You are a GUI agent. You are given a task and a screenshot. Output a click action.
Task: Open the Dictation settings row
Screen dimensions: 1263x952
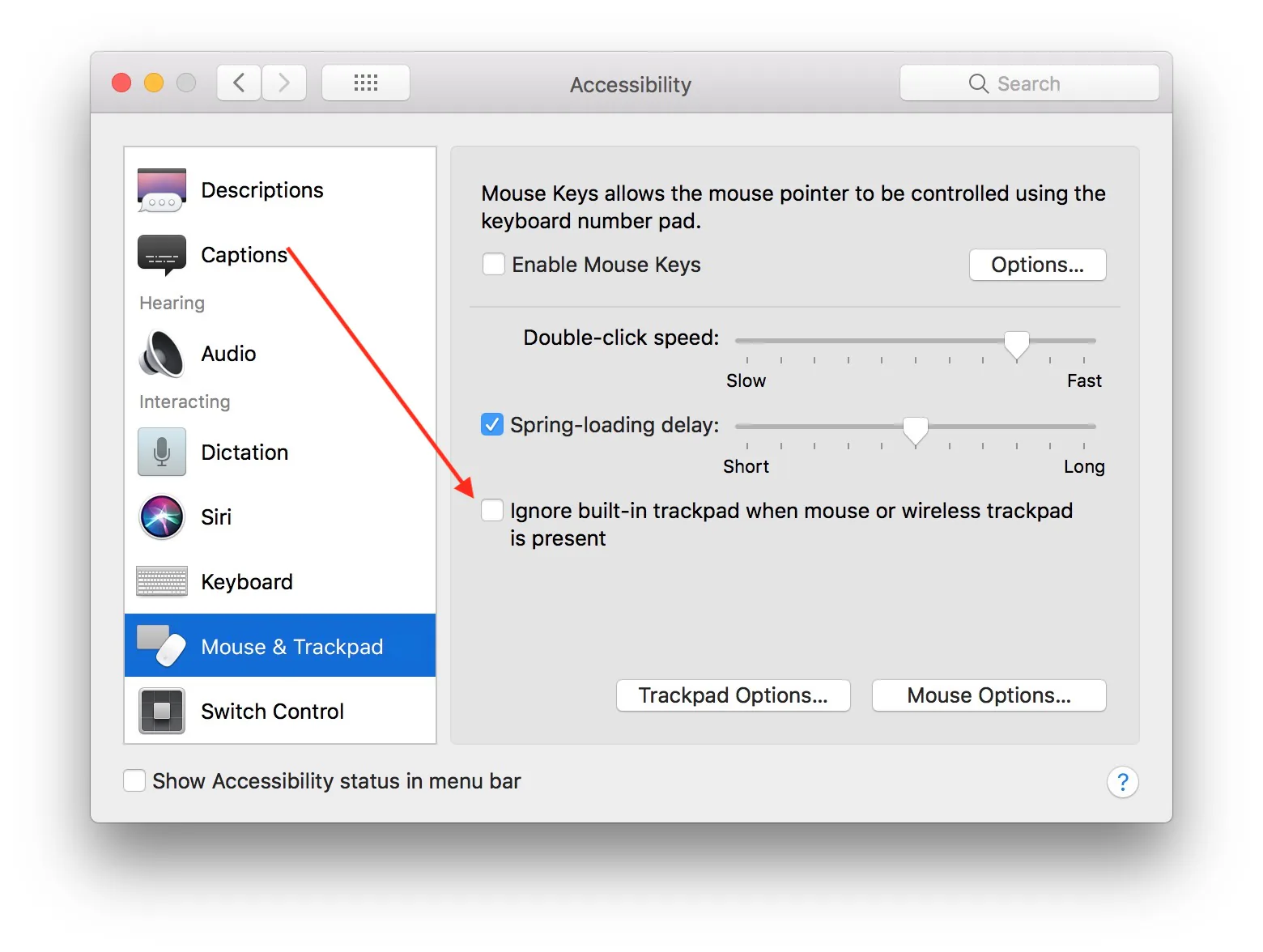click(280, 452)
